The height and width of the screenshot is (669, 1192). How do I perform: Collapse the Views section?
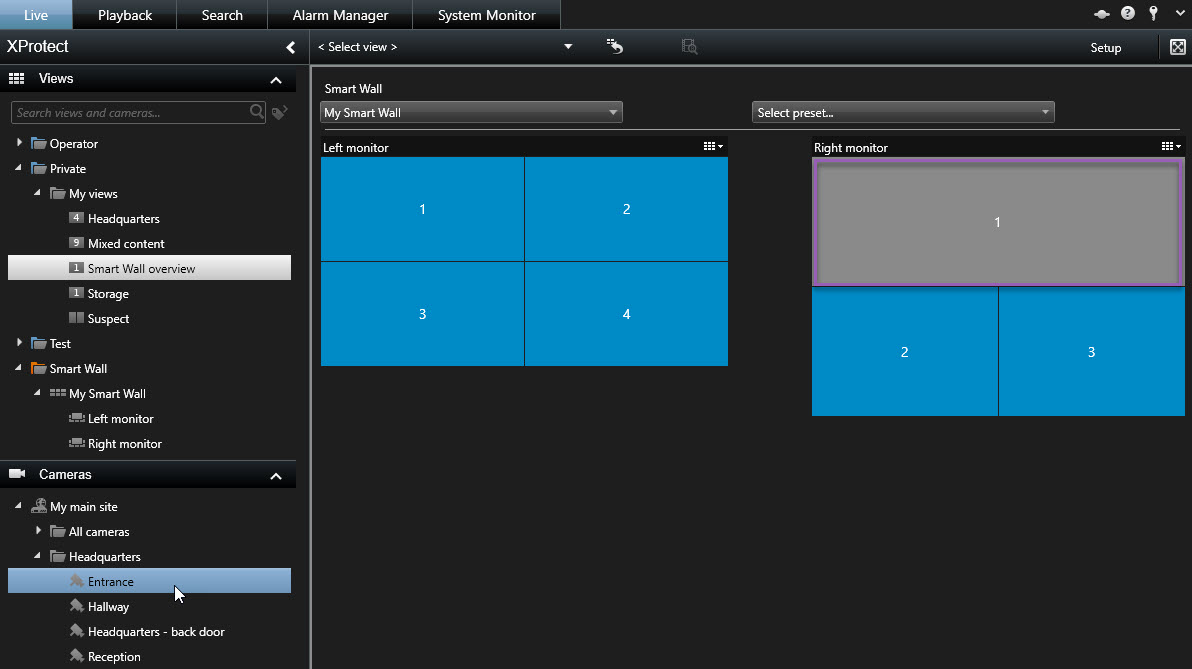(x=276, y=80)
